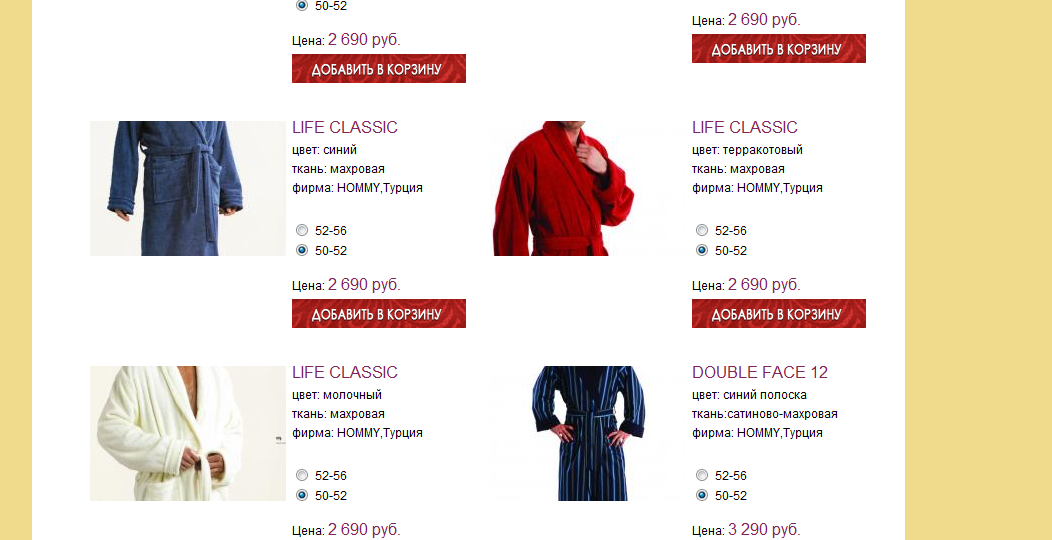The image size is (1052, 540).
Task: Open Life Classic title for the terracotta robe
Action: [x=745, y=127]
